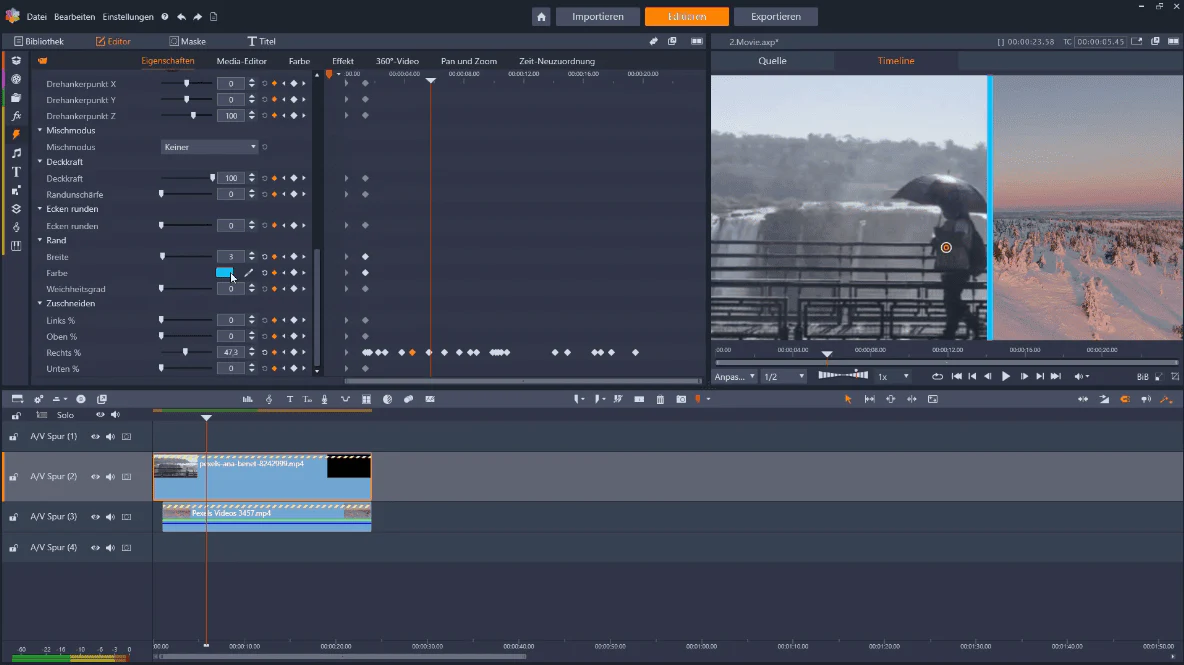Click the undo arrow in the top bar
Viewport: 1184px width, 665px height.
pyautogui.click(x=181, y=17)
